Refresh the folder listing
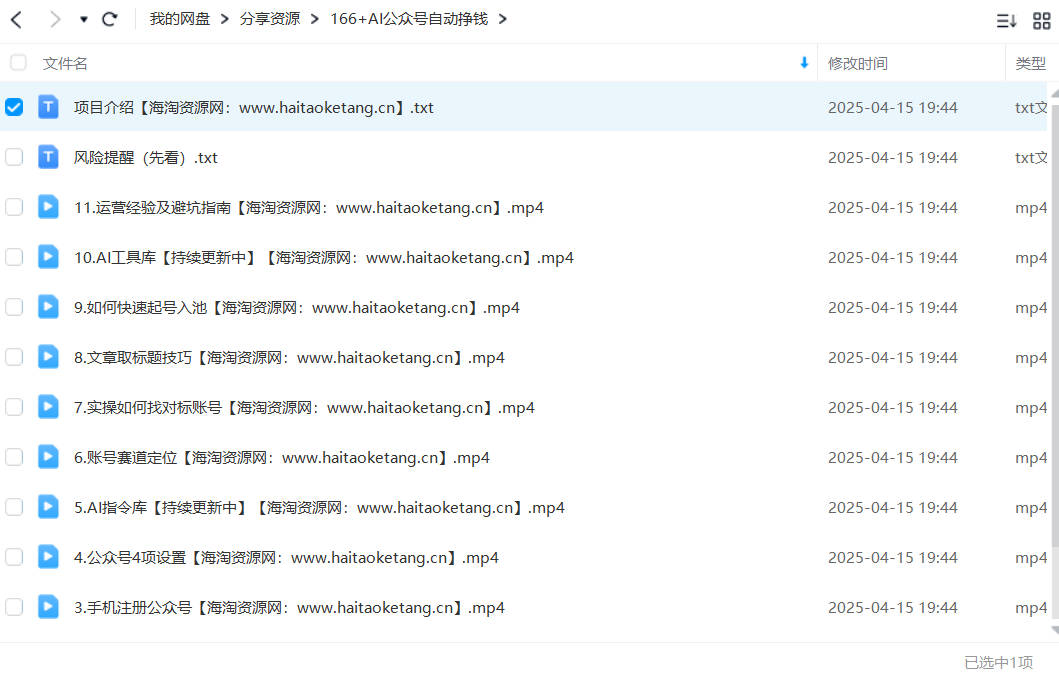 coord(109,19)
